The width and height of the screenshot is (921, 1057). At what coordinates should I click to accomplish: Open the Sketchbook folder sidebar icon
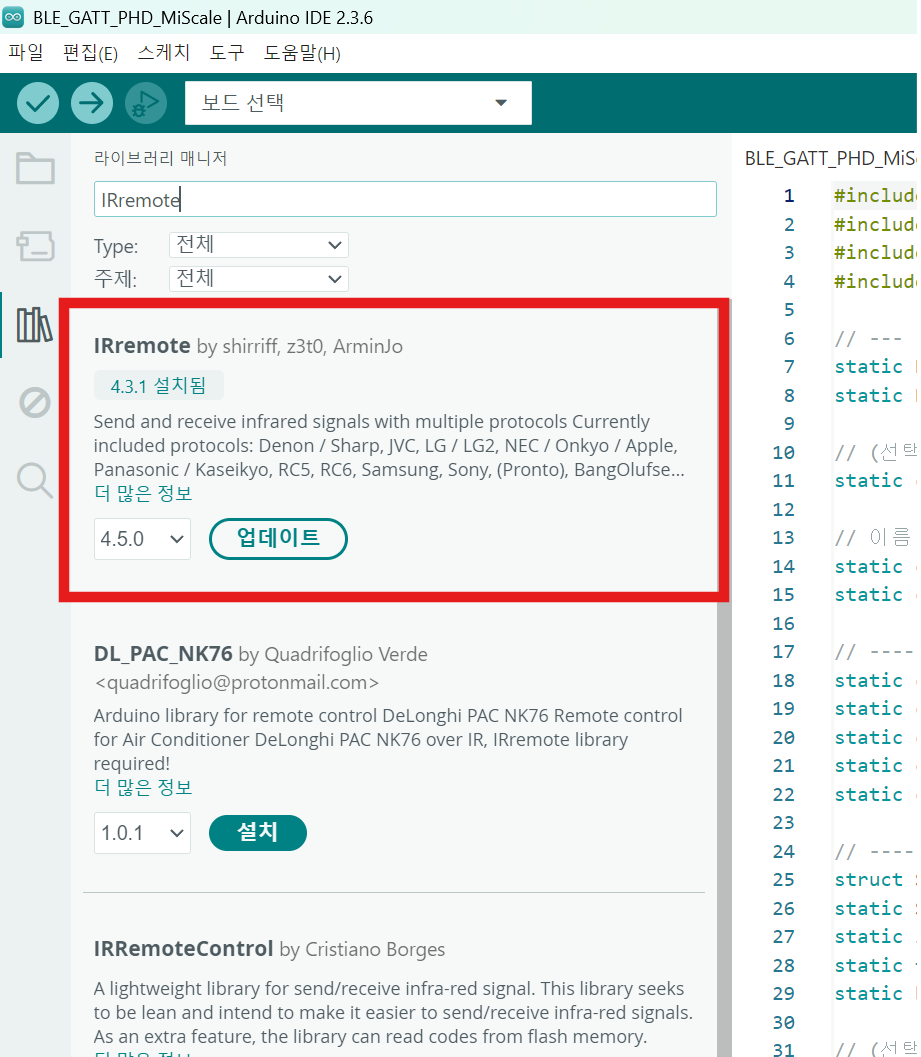coord(35,168)
